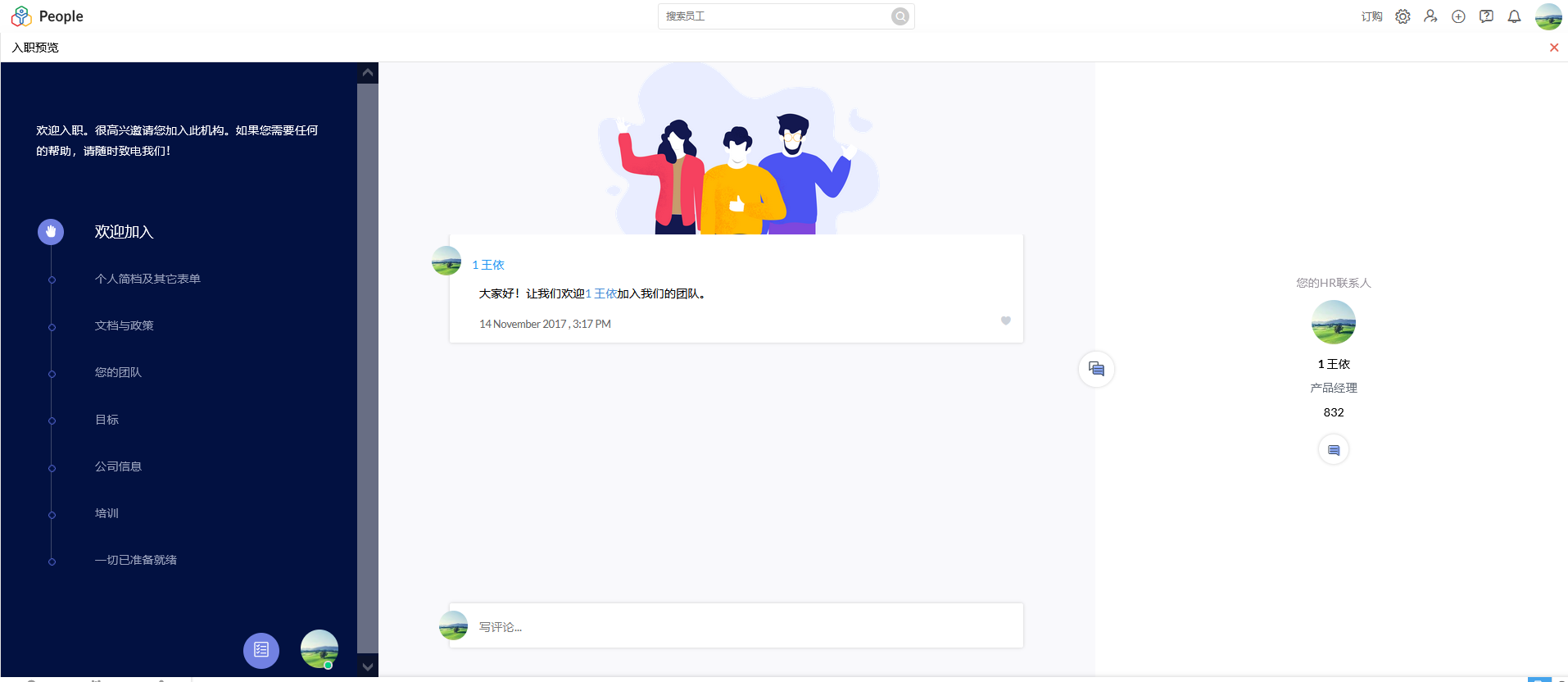Image resolution: width=1568 pixels, height=682 pixels.
Task: Click the post timestamp 14 November 2017
Action: (x=545, y=324)
